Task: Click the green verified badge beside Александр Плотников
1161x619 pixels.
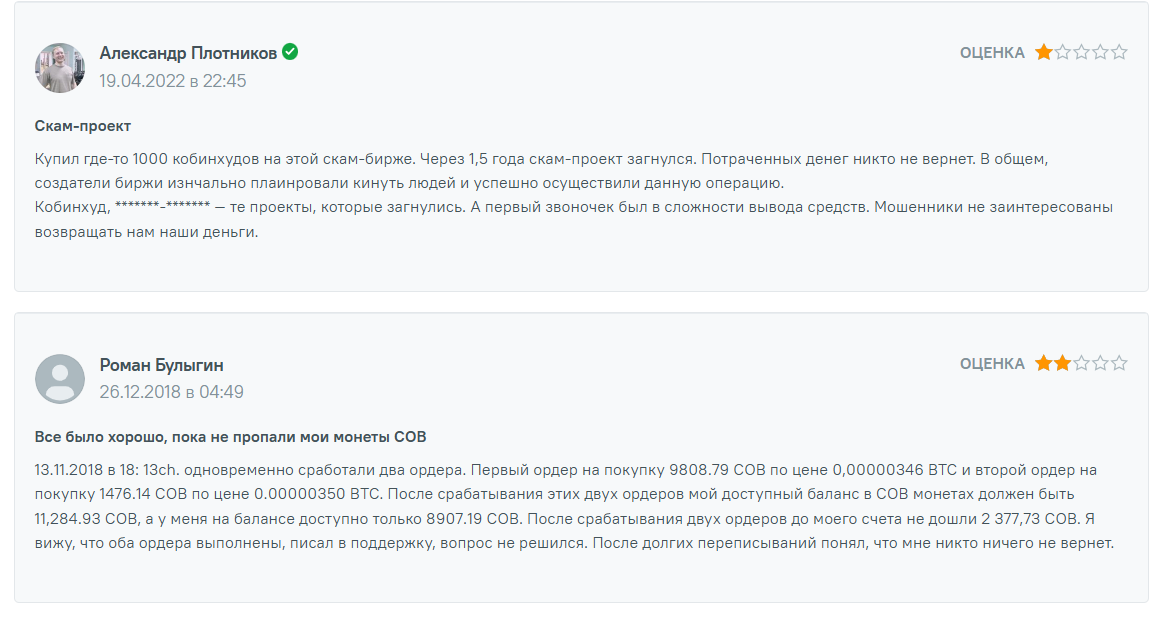Action: point(290,52)
